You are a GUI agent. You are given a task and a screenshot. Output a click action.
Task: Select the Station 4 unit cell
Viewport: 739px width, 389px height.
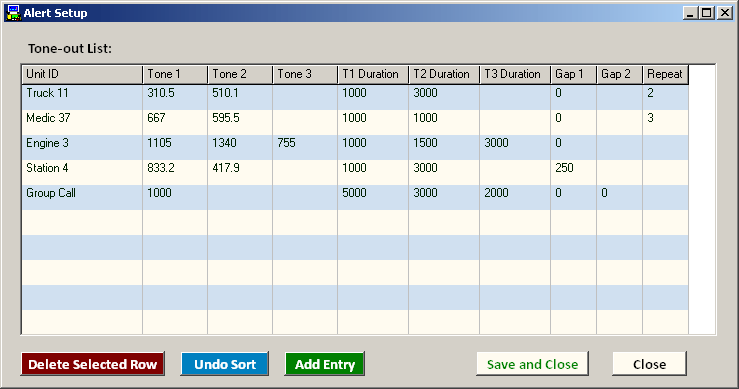[x=82, y=172]
